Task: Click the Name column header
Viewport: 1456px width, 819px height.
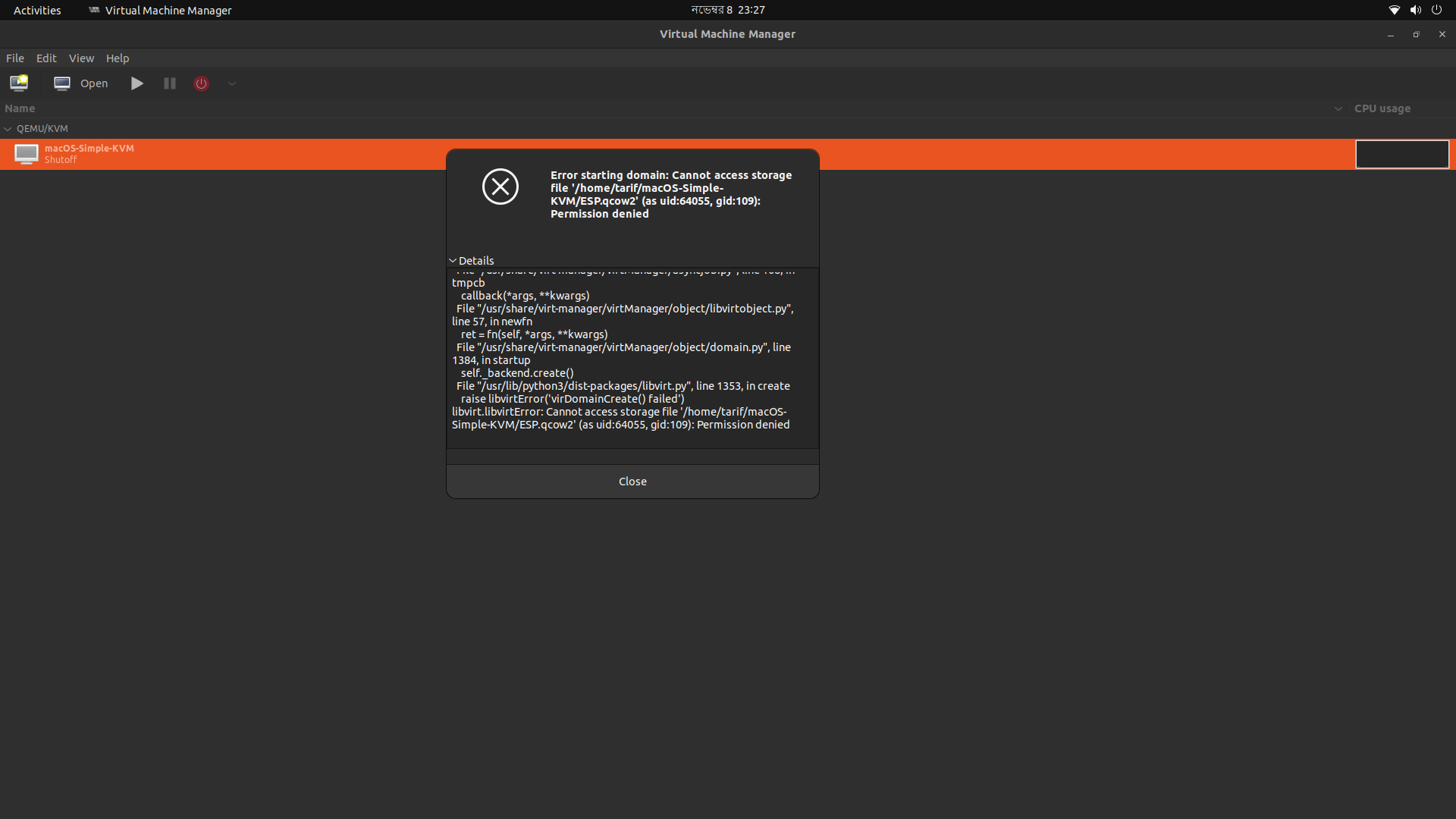Action: (20, 108)
